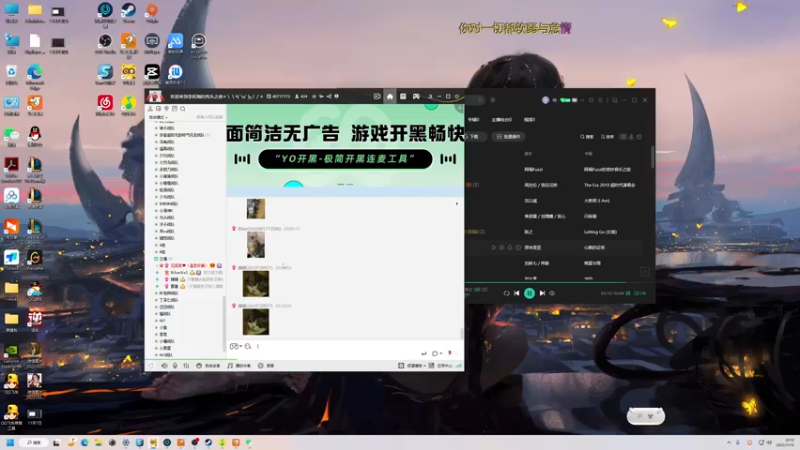The height and width of the screenshot is (450, 800).
Task: Open the equalizer sliders icon in YY bottom bar
Action: [x=186, y=366]
